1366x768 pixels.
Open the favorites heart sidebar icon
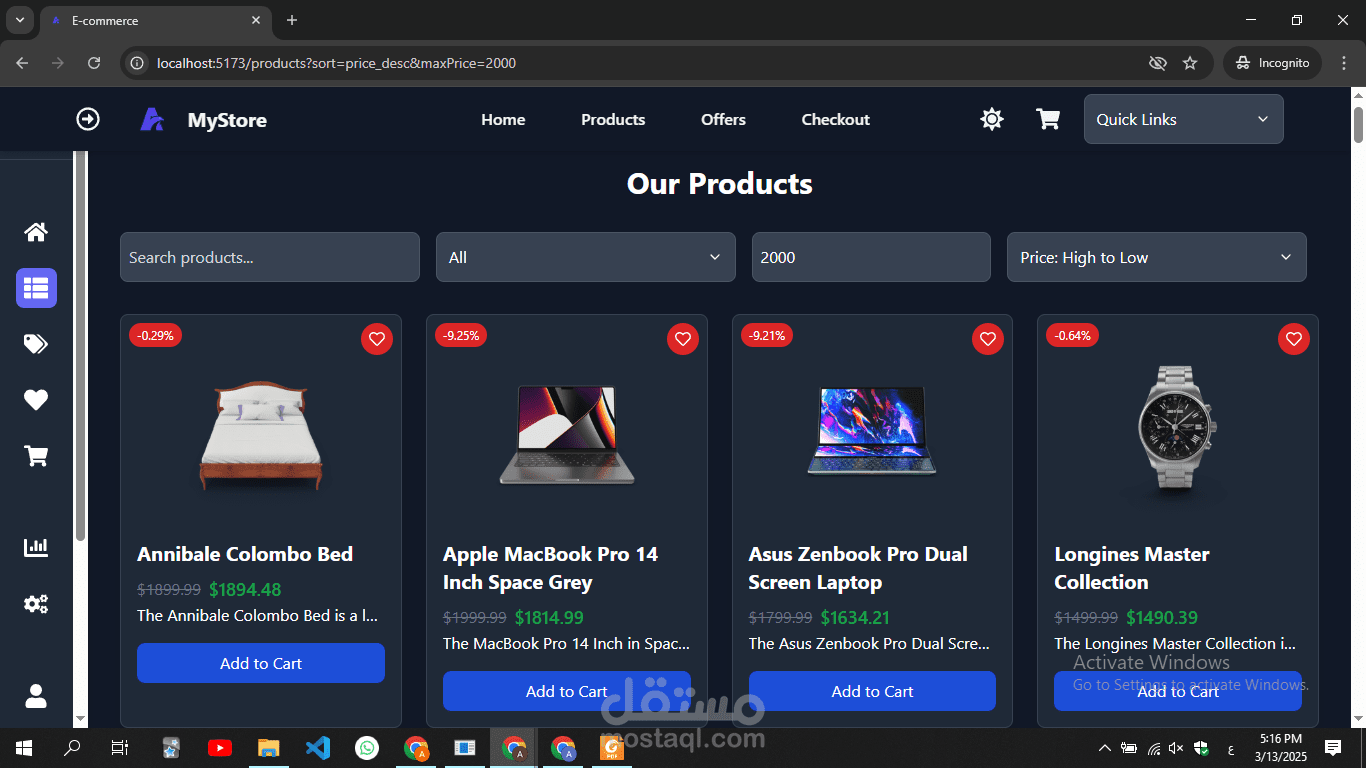[x=36, y=400]
